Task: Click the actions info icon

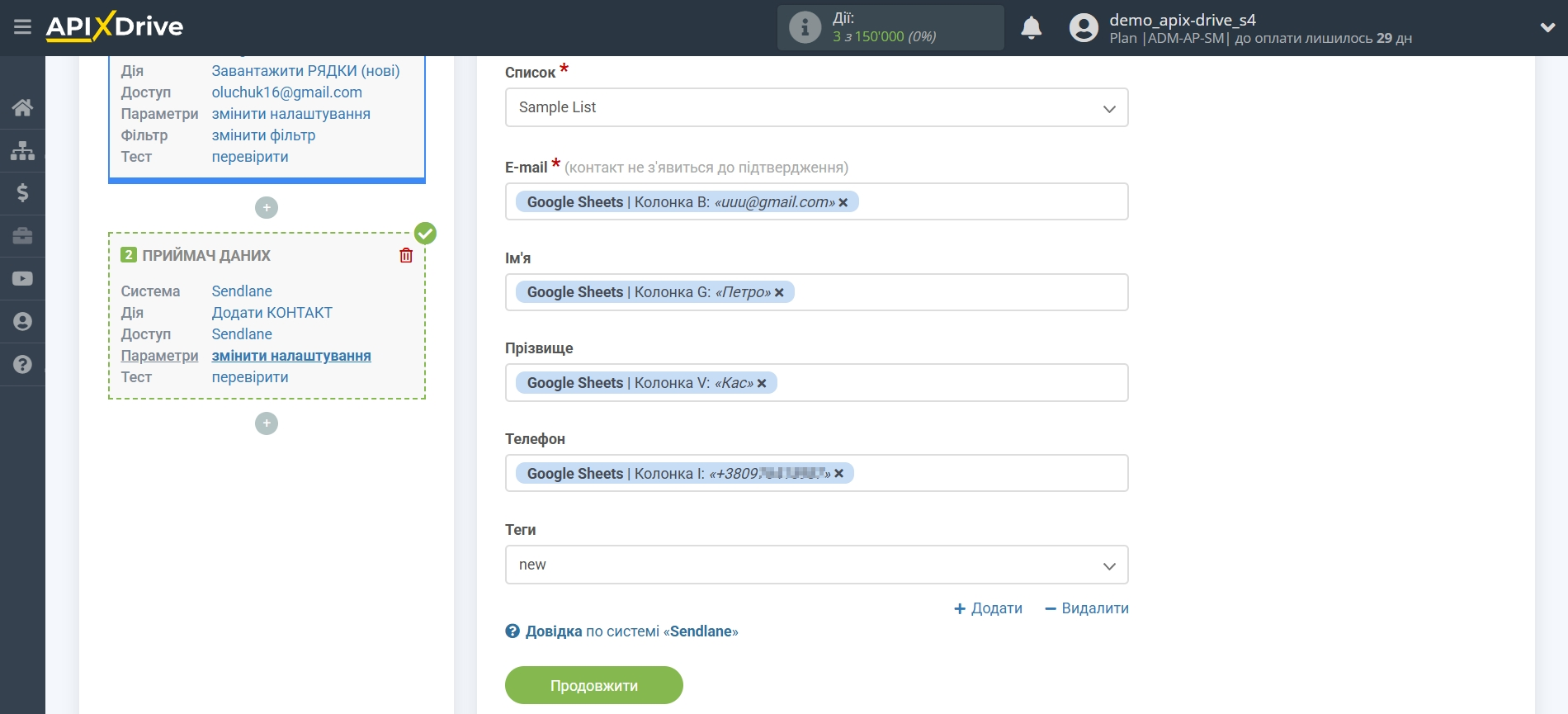Action: pos(805,27)
